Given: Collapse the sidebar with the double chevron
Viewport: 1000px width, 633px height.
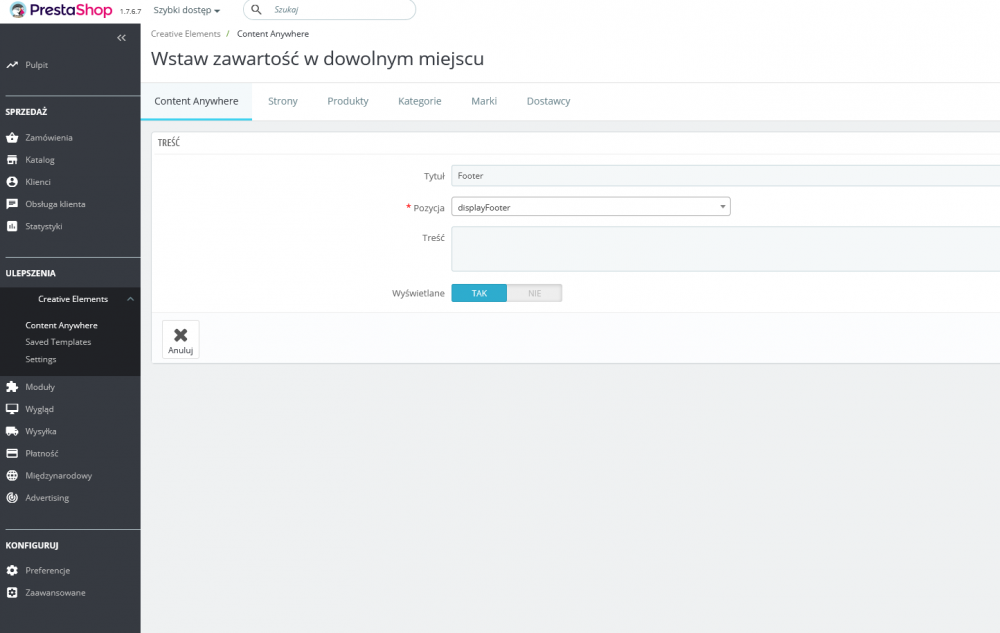Looking at the screenshot, I should coord(121,37).
